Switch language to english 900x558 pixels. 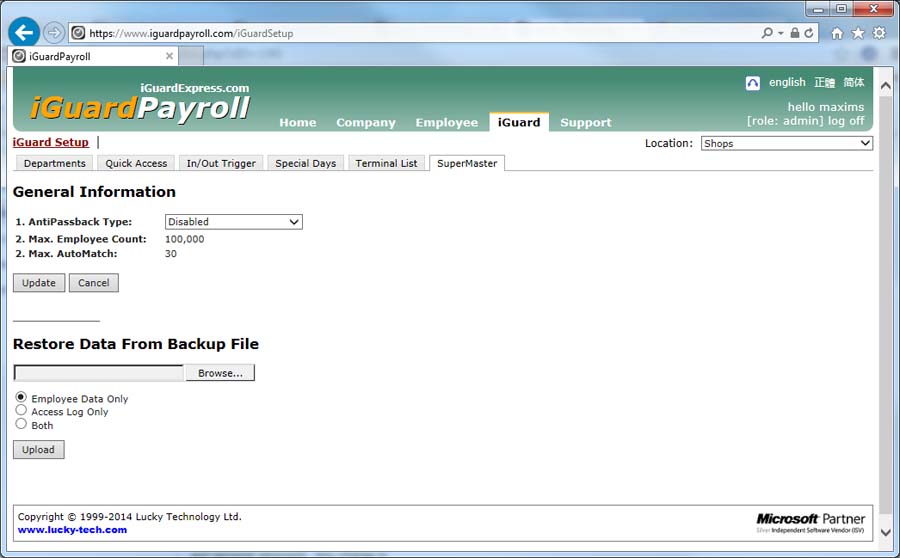(787, 82)
